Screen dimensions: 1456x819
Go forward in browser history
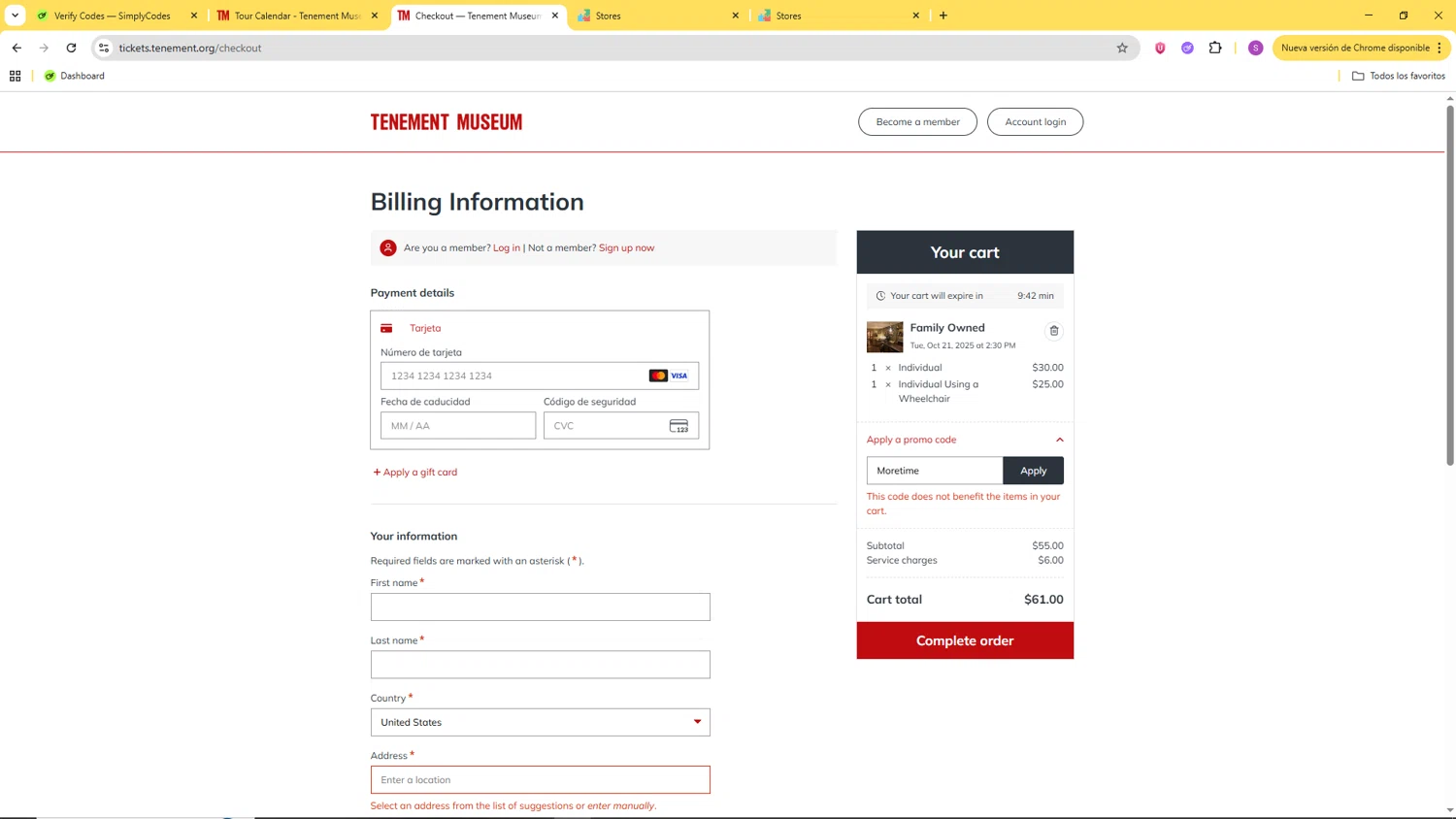(x=44, y=48)
